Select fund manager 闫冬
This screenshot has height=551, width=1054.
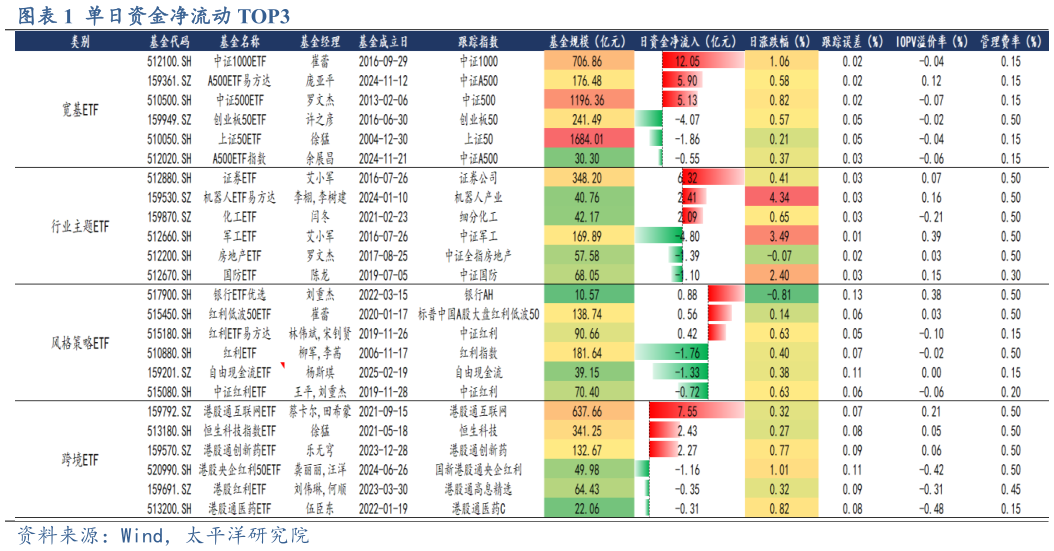(320, 217)
